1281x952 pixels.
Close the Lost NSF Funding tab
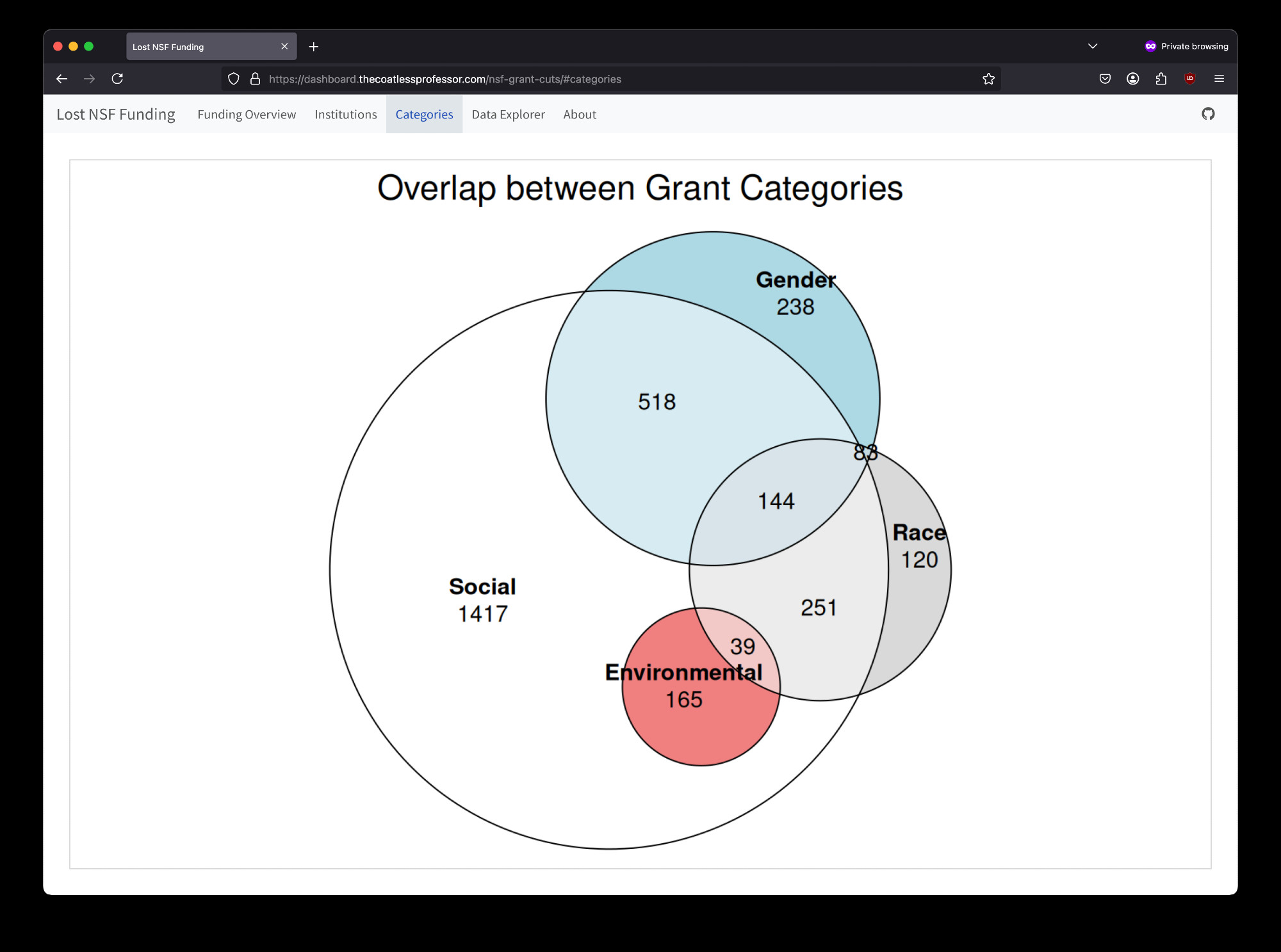(x=284, y=46)
